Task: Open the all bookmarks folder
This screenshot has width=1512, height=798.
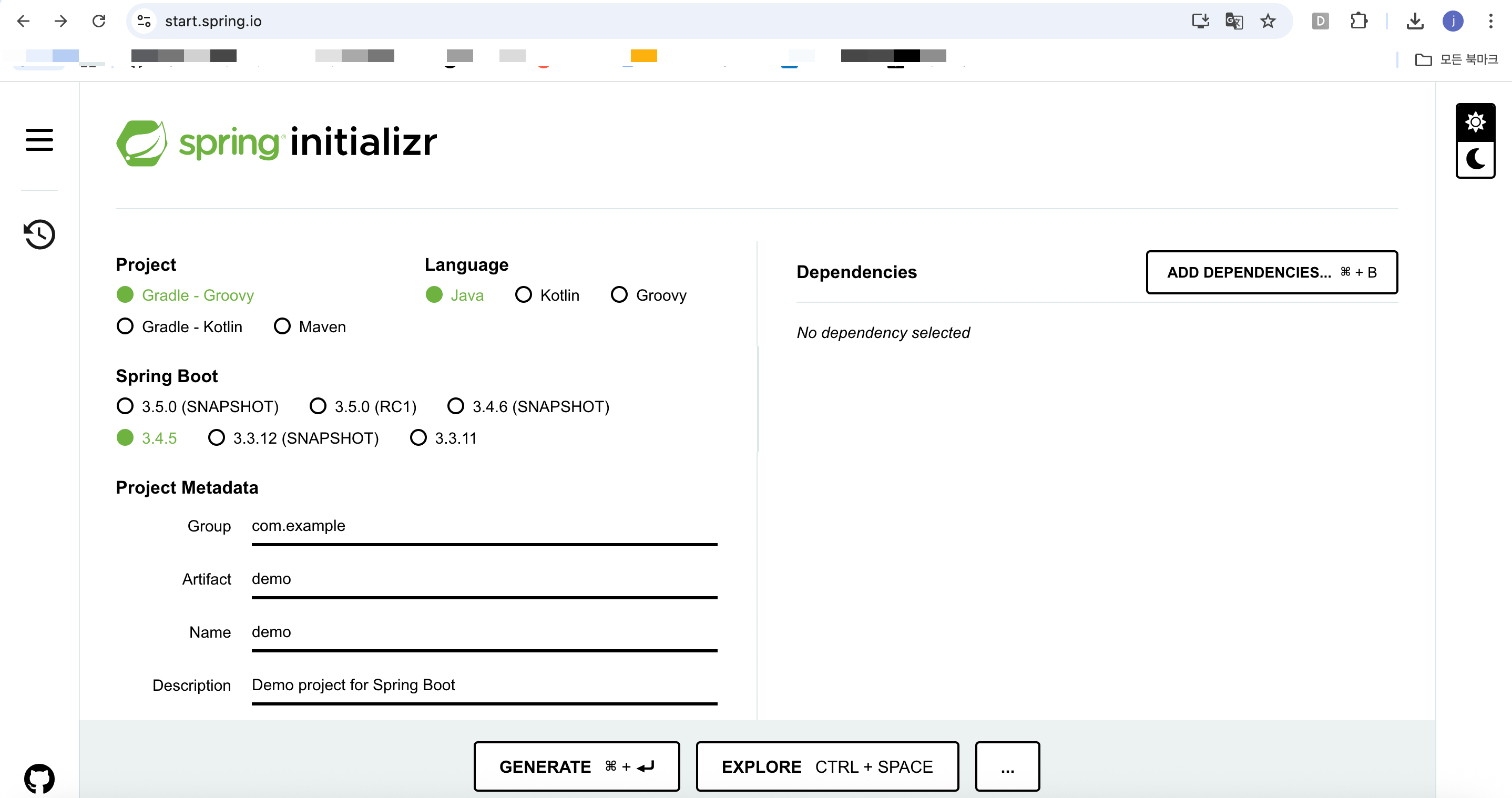Action: click(x=1456, y=59)
